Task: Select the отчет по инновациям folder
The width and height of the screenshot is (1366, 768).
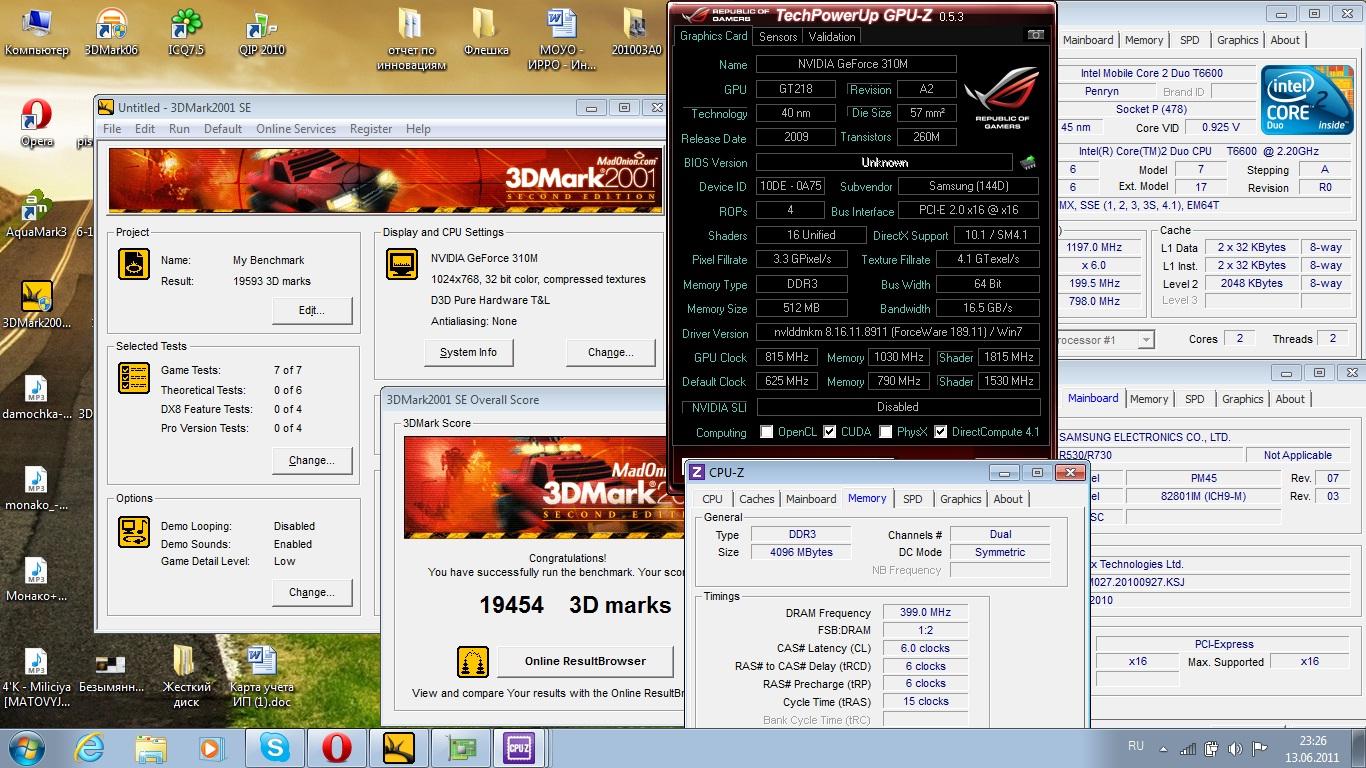Action: pos(411,38)
